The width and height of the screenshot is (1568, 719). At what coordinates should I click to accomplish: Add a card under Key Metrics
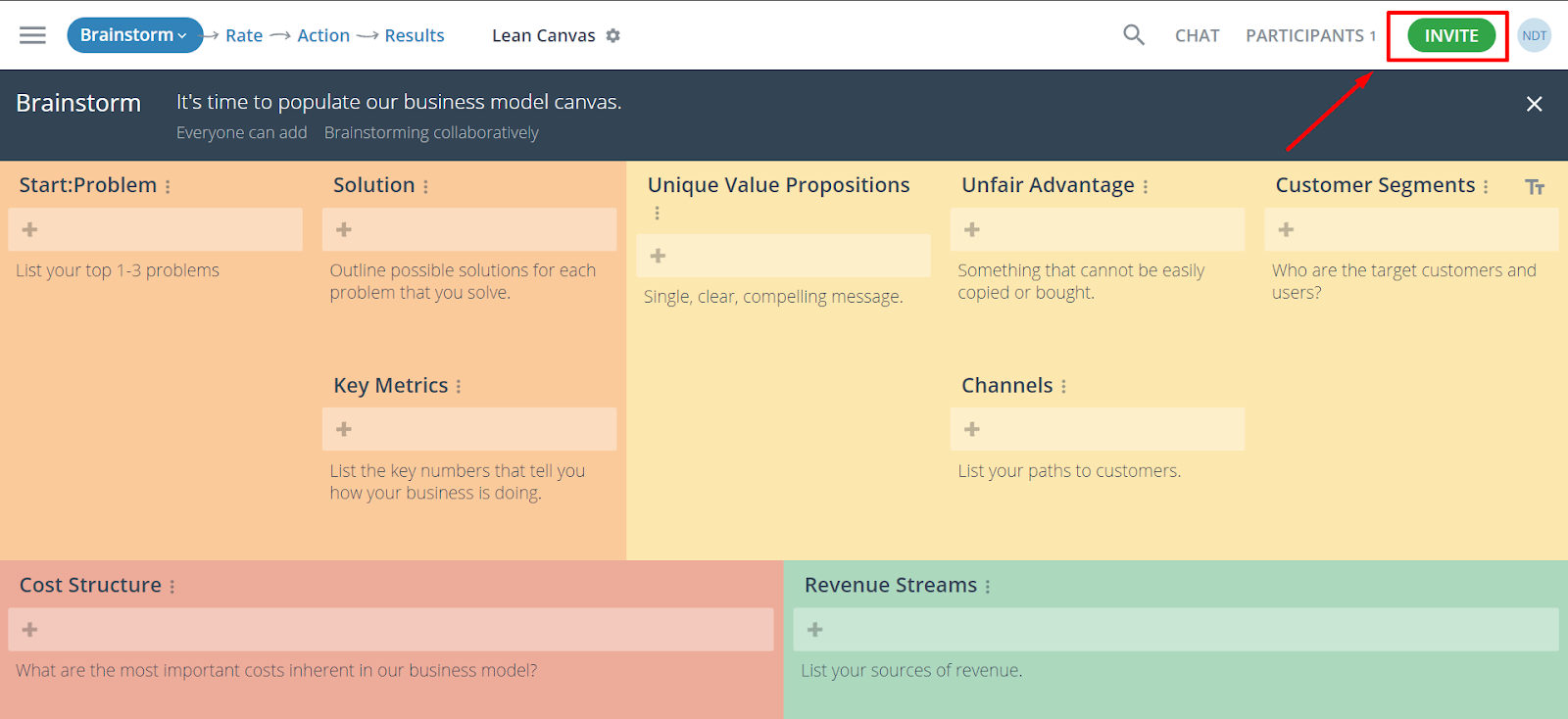(x=344, y=429)
